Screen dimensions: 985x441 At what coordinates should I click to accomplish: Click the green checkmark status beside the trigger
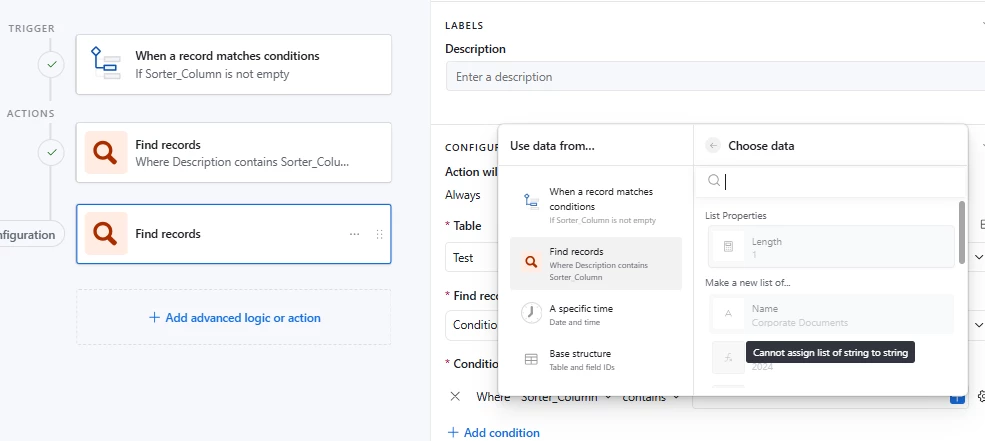point(50,65)
